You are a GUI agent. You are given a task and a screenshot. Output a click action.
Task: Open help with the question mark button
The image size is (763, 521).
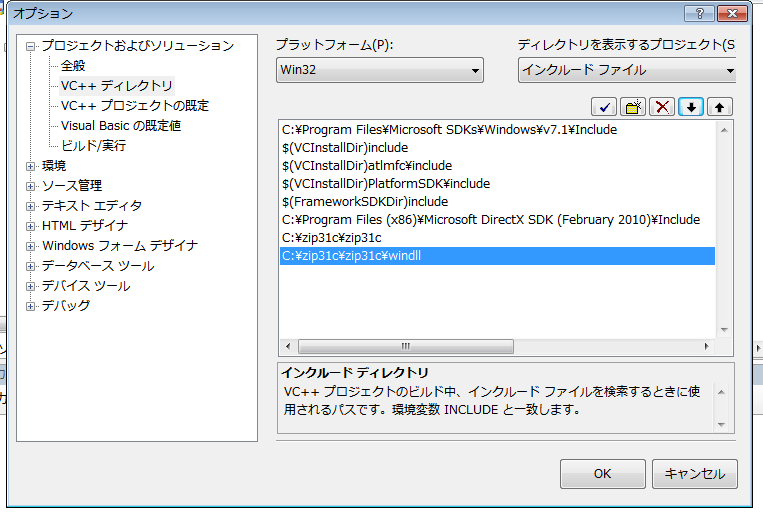(x=699, y=14)
